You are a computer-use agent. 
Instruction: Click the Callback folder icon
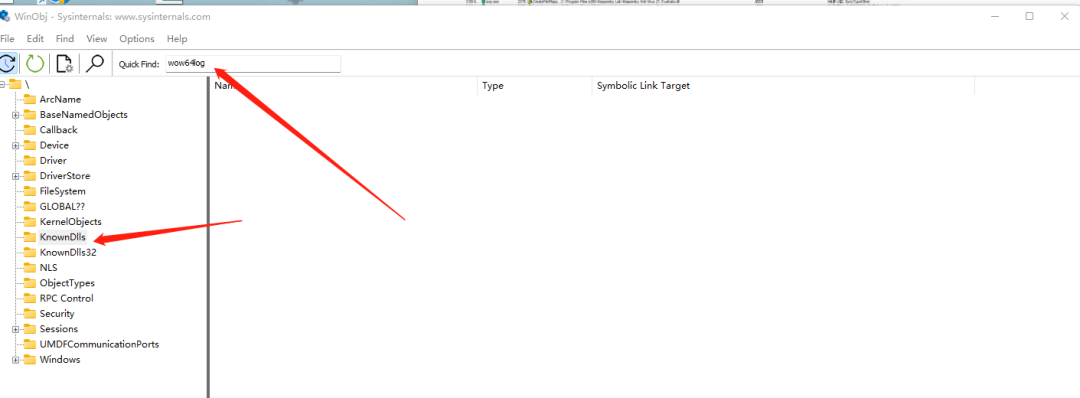[x=30, y=129]
